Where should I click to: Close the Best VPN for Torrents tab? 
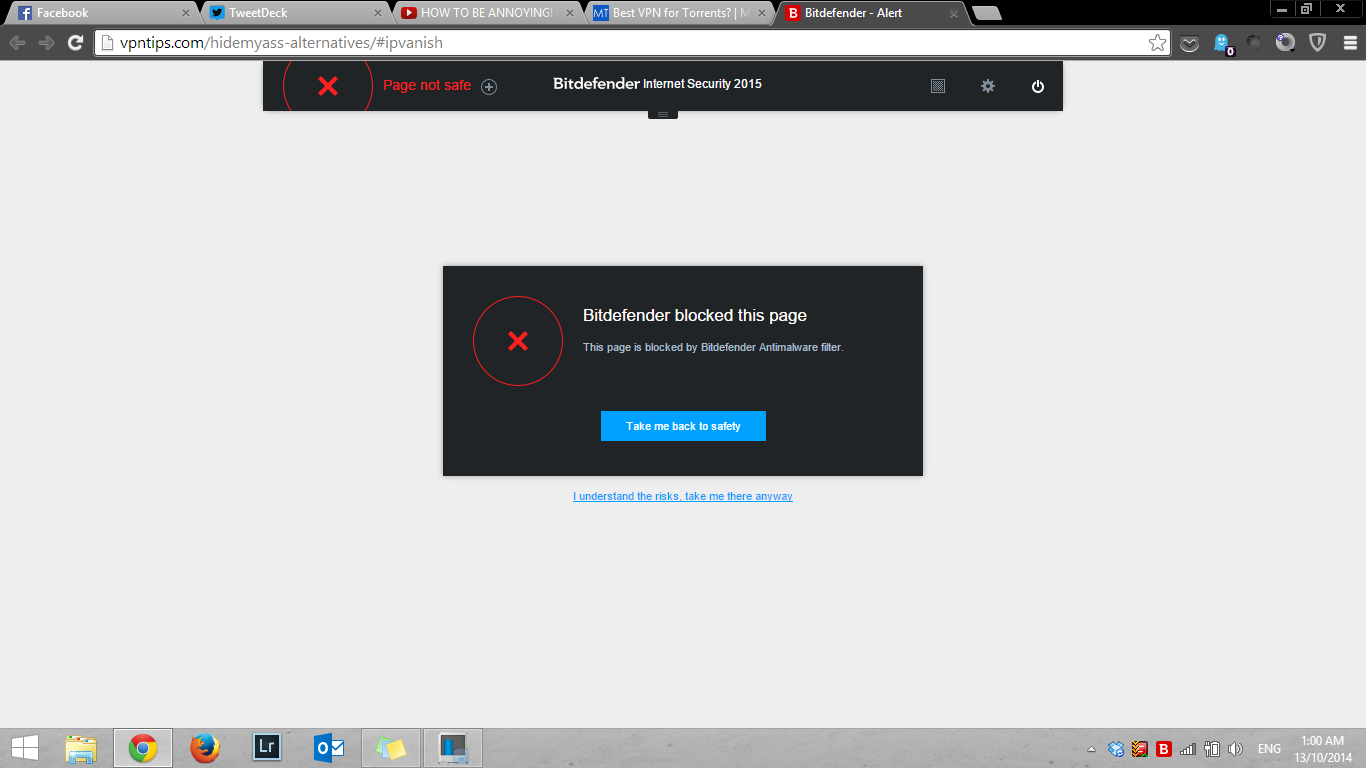click(x=762, y=13)
